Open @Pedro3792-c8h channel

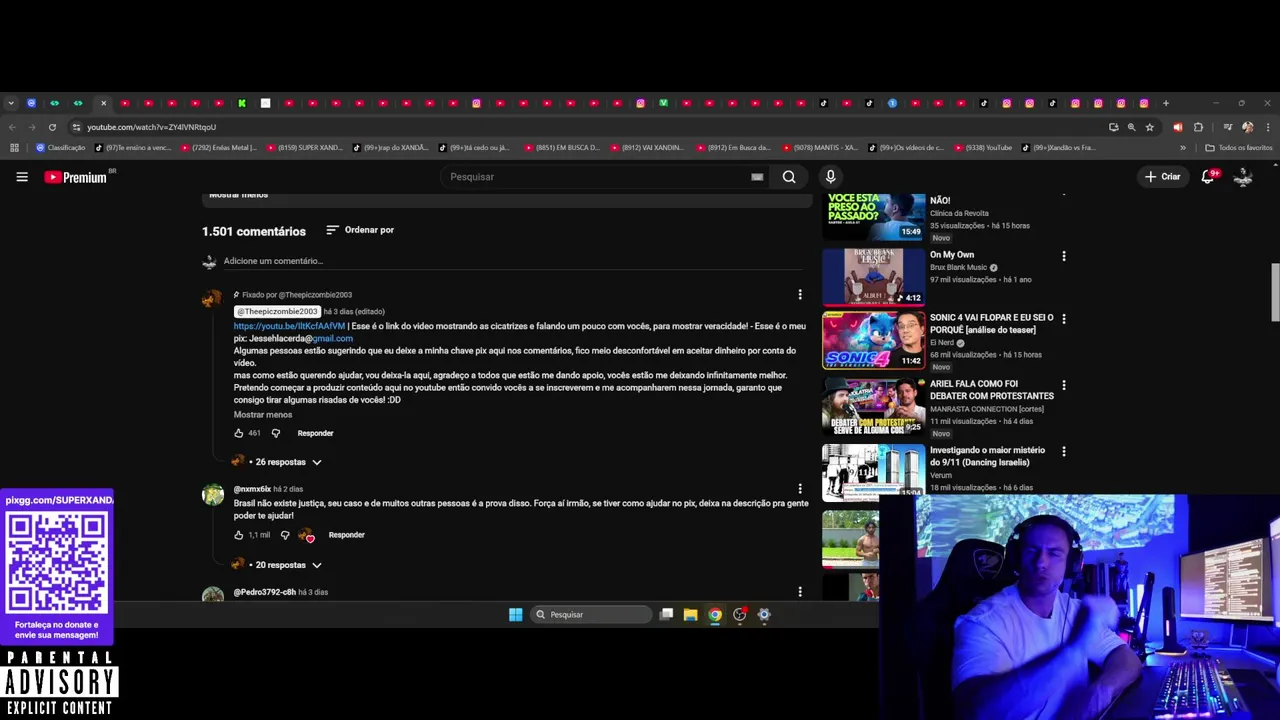[x=265, y=592]
